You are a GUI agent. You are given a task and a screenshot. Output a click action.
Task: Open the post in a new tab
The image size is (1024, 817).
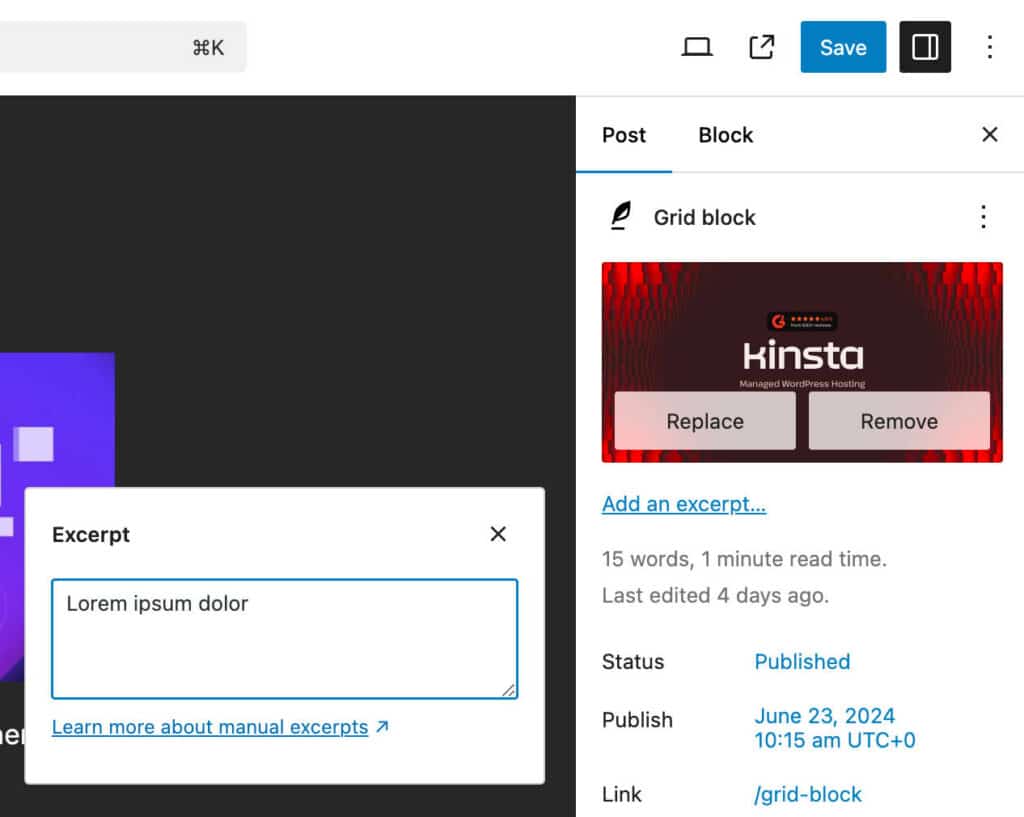(761, 46)
